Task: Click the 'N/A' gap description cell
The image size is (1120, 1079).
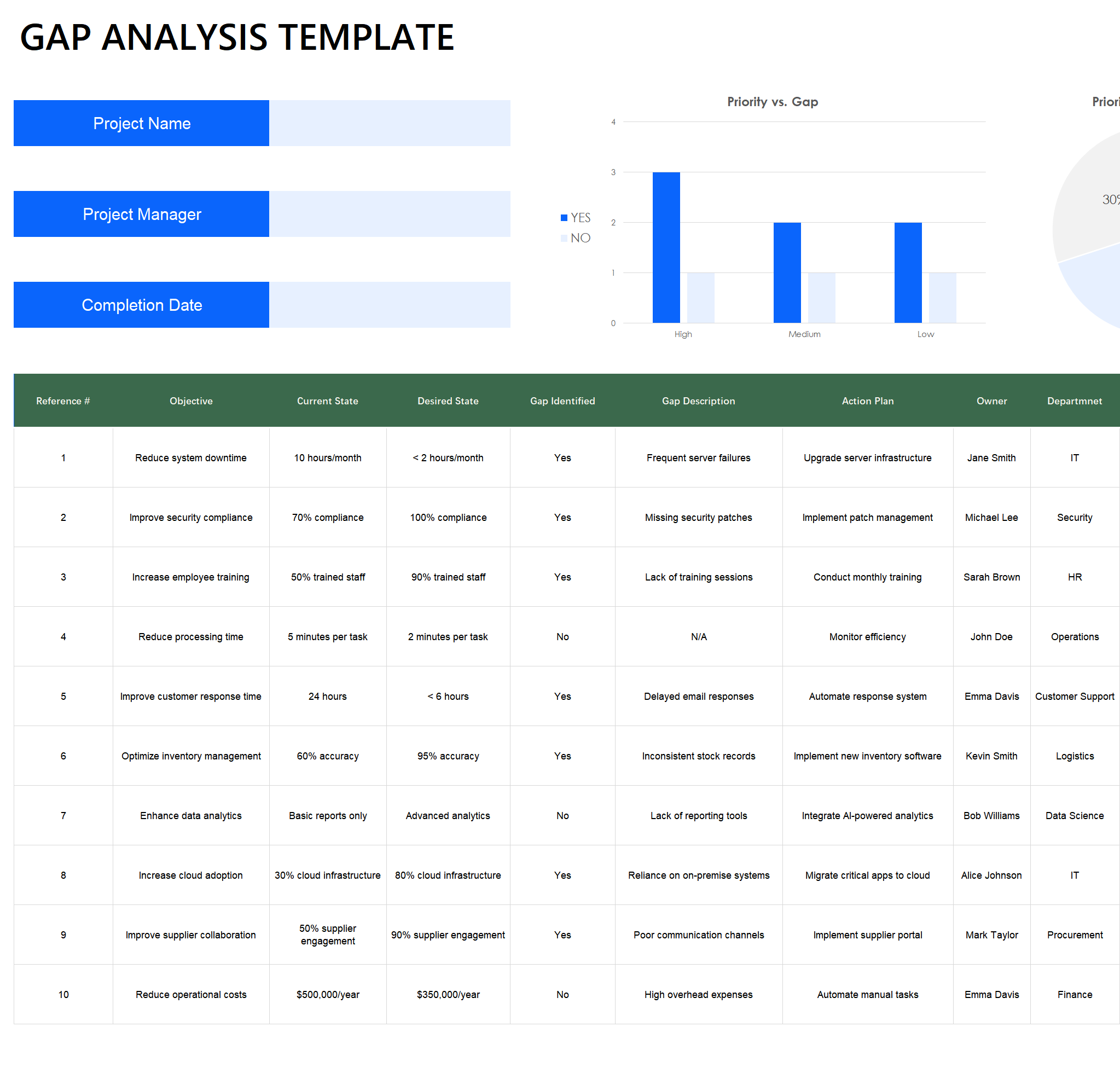Action: click(x=698, y=636)
